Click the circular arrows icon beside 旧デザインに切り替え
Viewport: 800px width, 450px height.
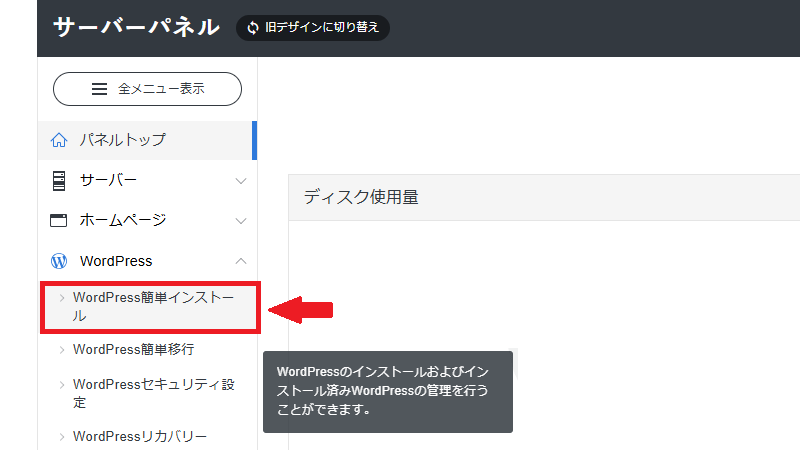click(x=252, y=27)
